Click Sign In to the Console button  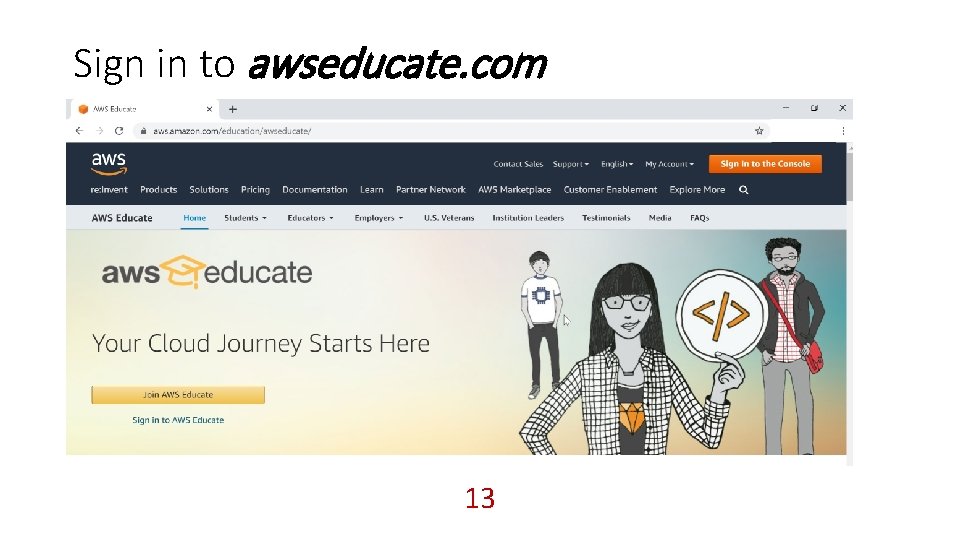(x=765, y=164)
